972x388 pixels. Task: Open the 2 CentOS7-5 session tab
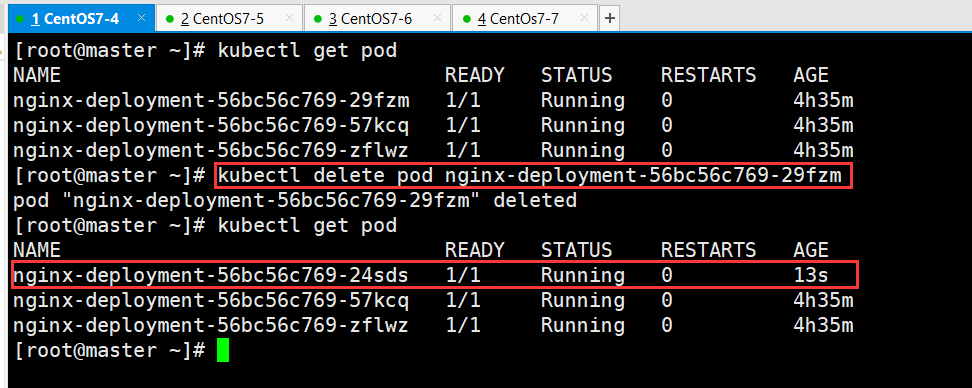click(228, 19)
